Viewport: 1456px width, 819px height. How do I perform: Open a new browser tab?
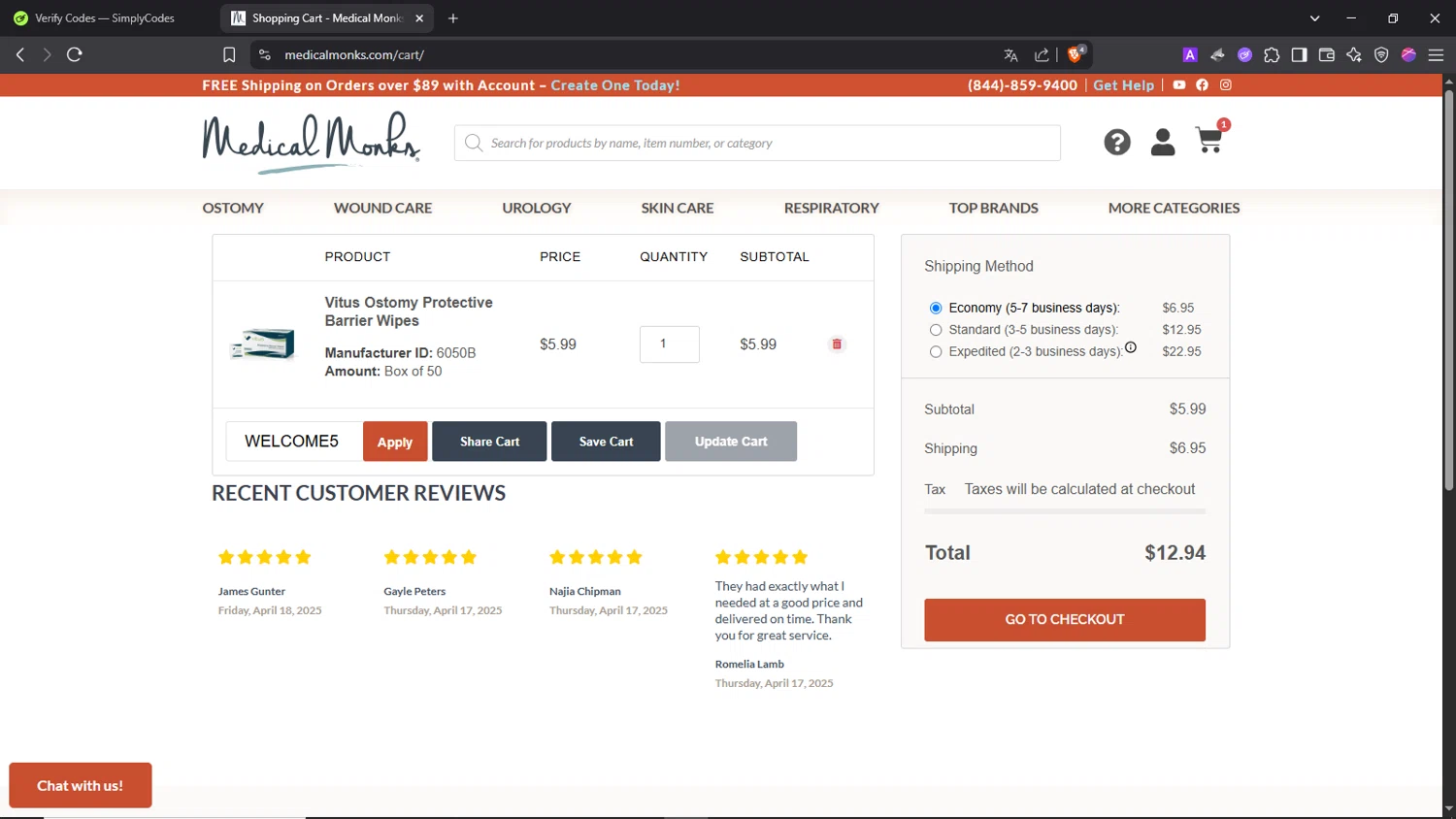coord(453,18)
